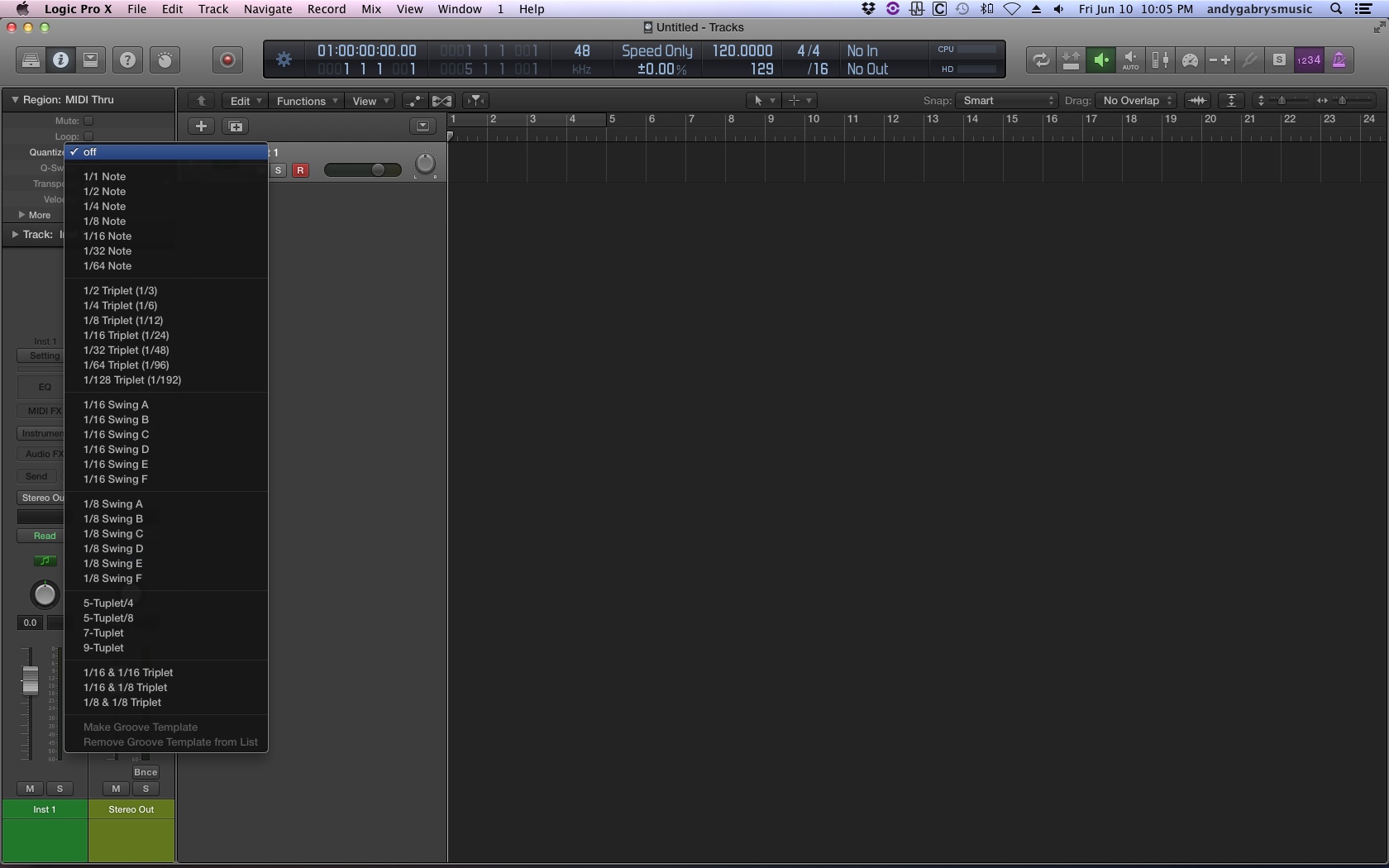Image resolution: width=1389 pixels, height=868 pixels.
Task: Toggle Cycle mode icon
Action: (x=1041, y=60)
